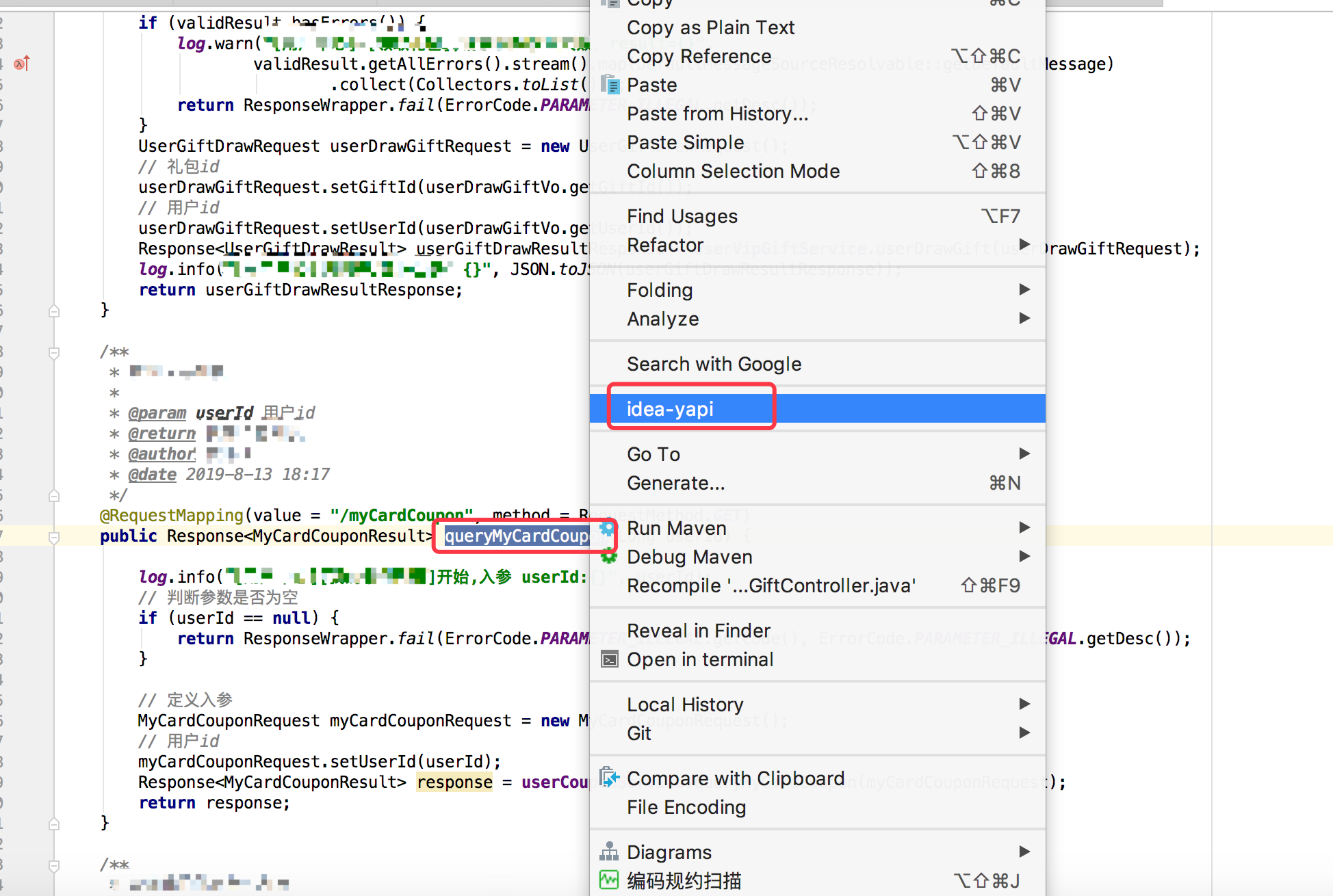Click the 'return userGiftDrawResultResponse;' line
This screenshot has width=1333, height=896.
[300, 290]
